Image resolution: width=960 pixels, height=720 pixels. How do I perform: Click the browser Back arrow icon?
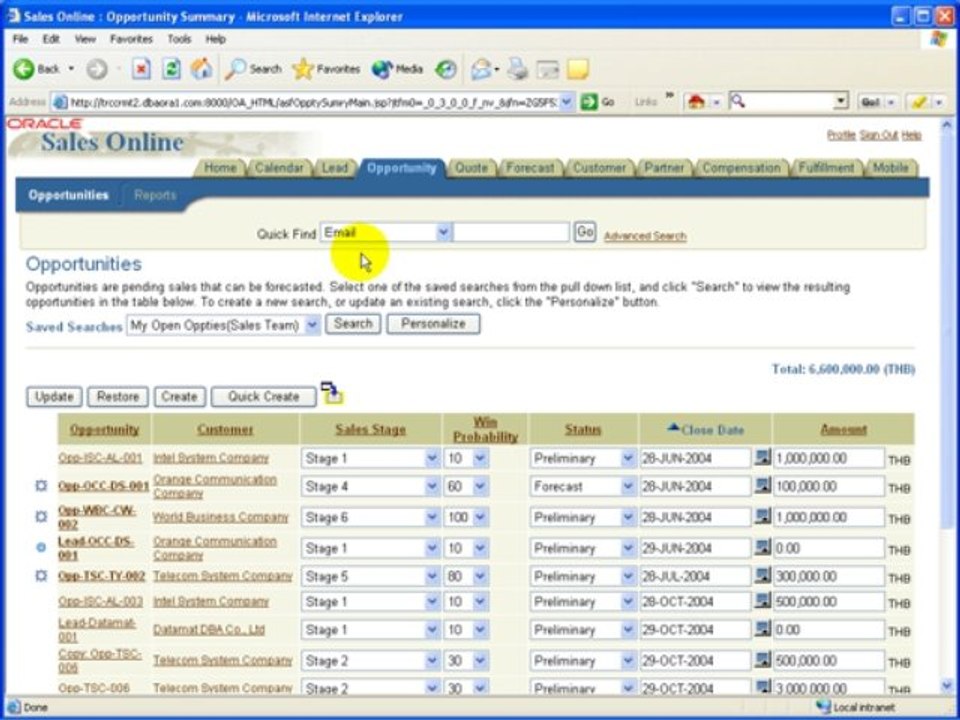(23, 69)
